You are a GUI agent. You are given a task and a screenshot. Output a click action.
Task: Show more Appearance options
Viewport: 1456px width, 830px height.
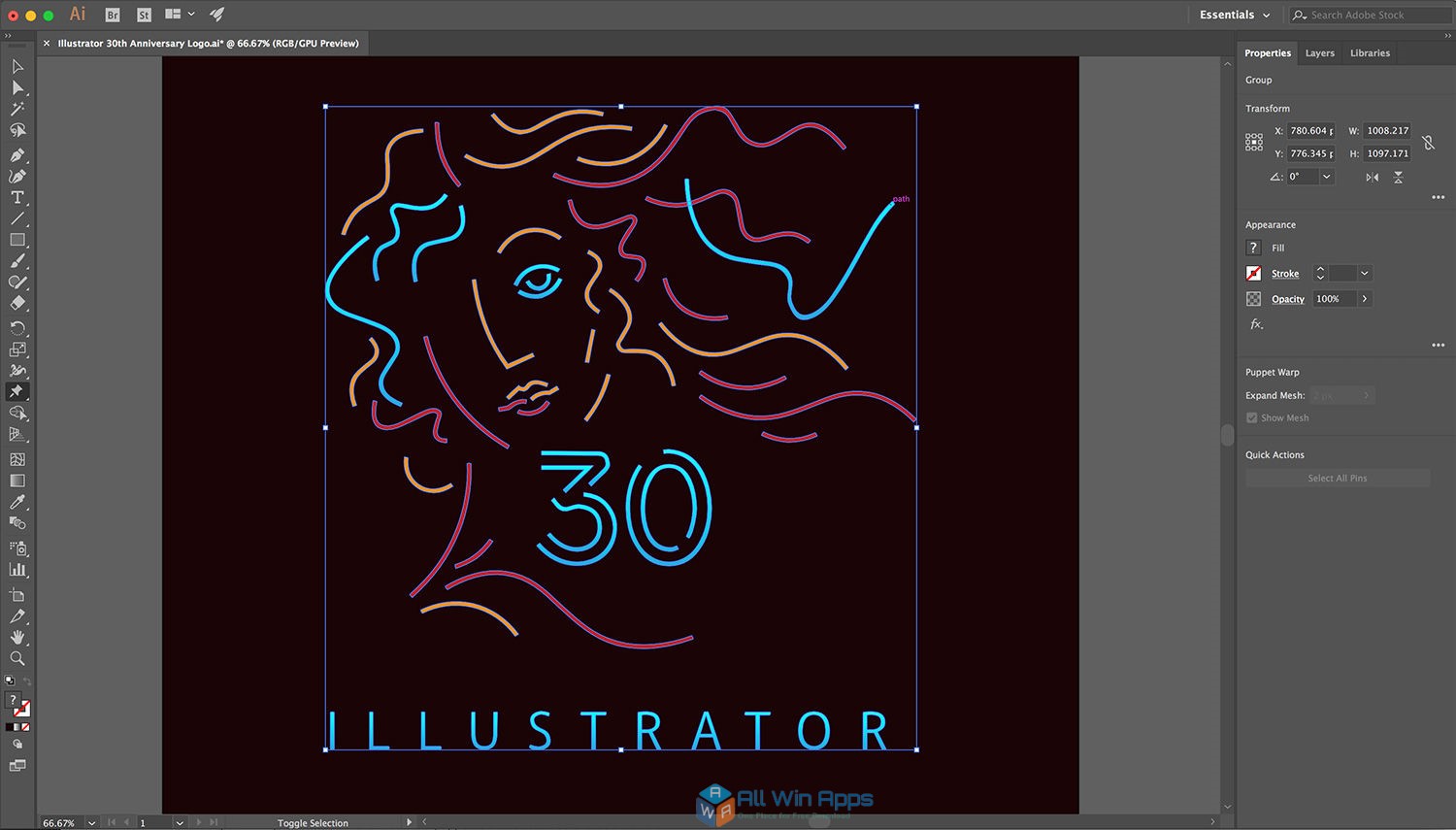tap(1439, 346)
